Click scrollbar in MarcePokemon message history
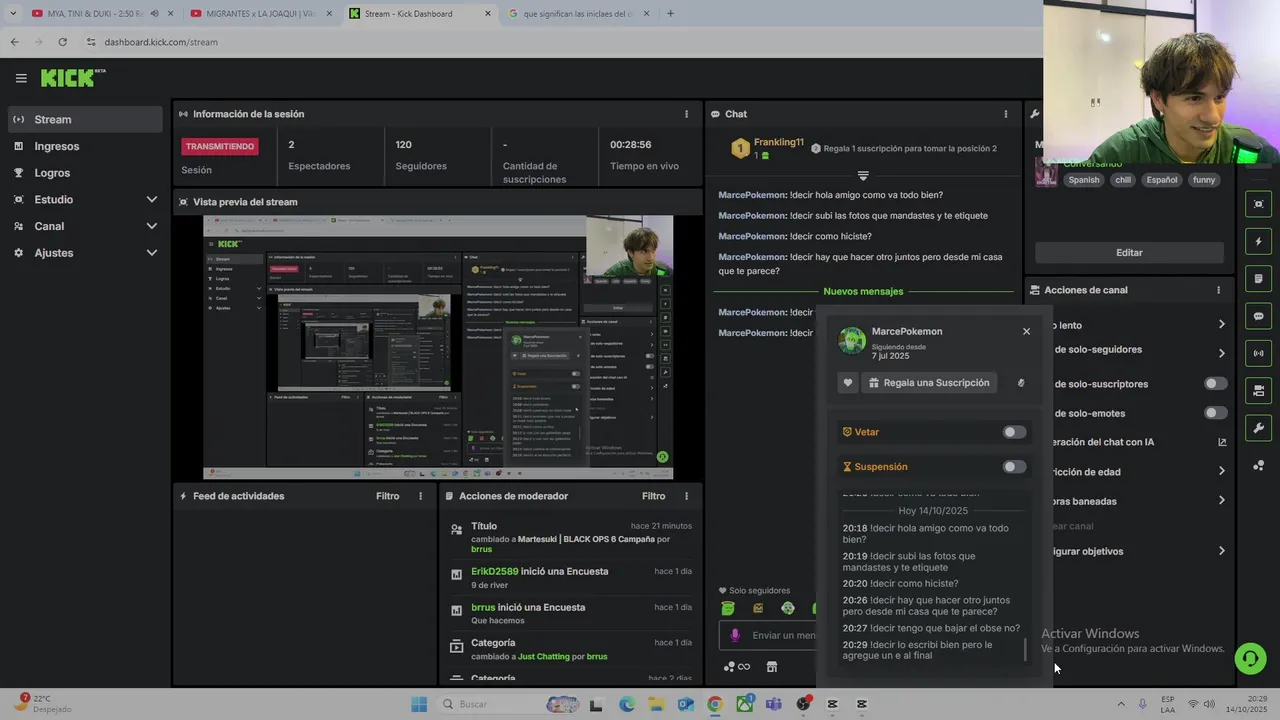Screen dimensions: 1280x720 coord(1025,649)
